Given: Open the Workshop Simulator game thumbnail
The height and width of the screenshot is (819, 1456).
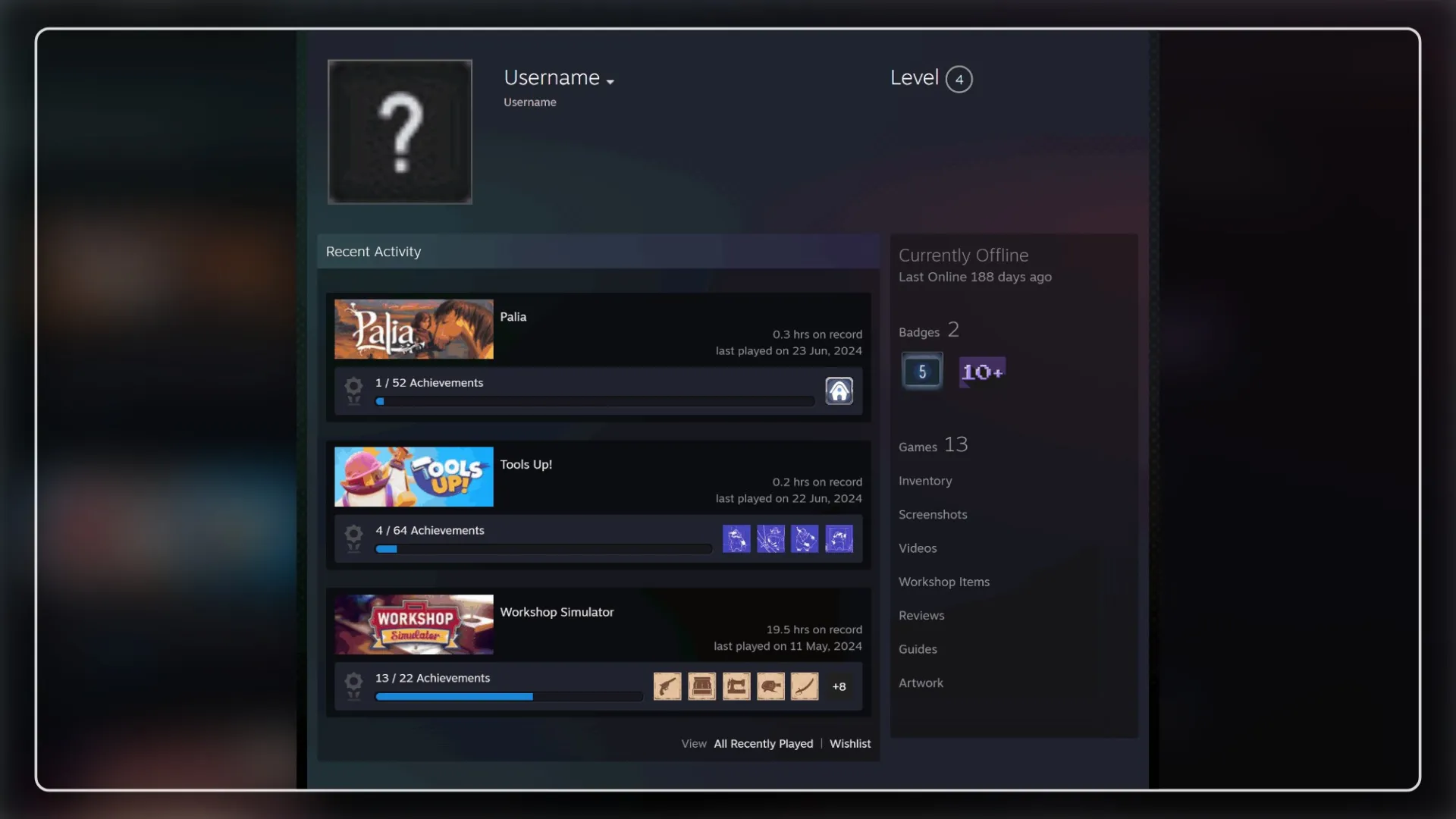Looking at the screenshot, I should tap(414, 624).
